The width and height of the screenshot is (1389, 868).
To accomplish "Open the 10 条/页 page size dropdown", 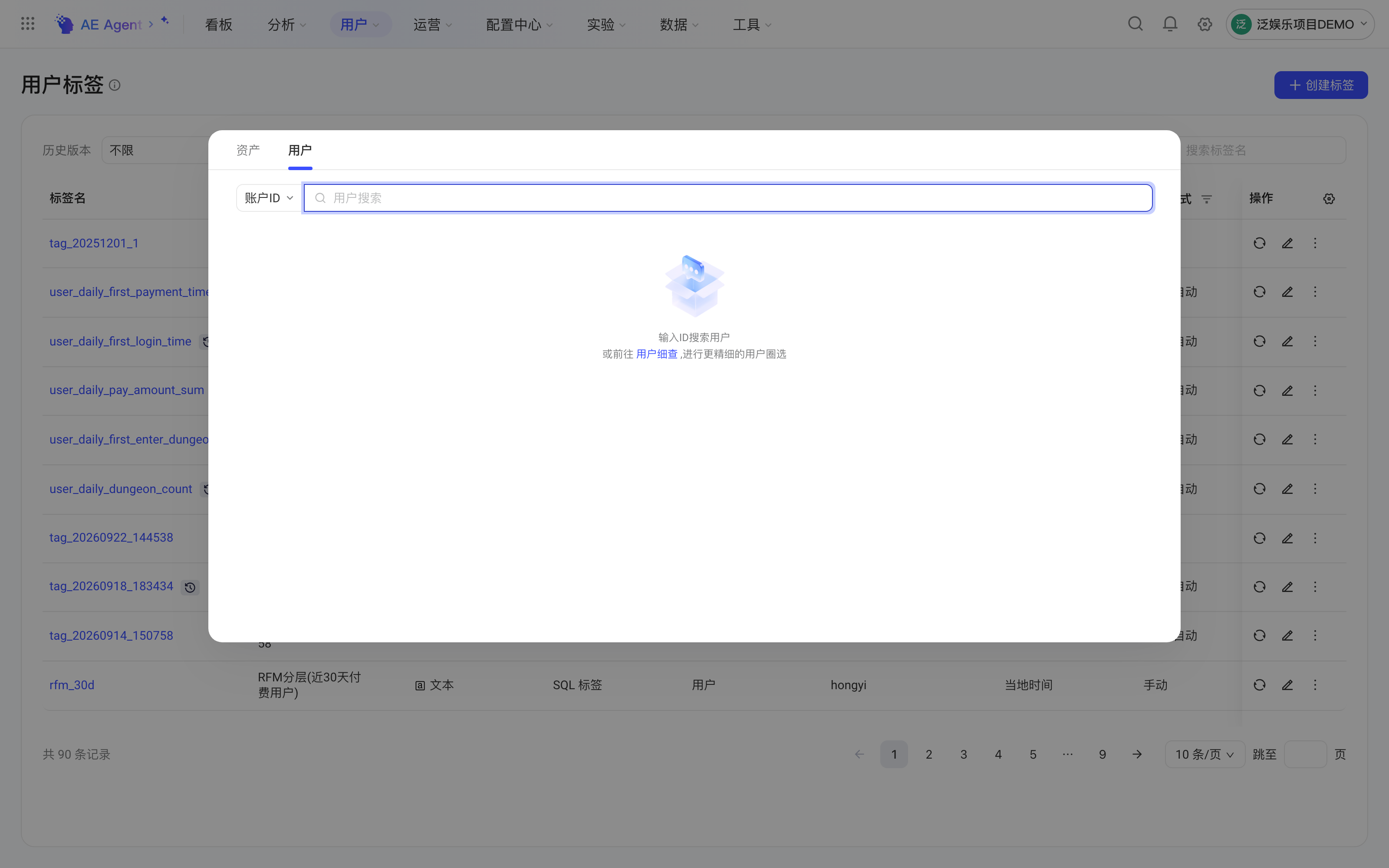I will pos(1205,754).
